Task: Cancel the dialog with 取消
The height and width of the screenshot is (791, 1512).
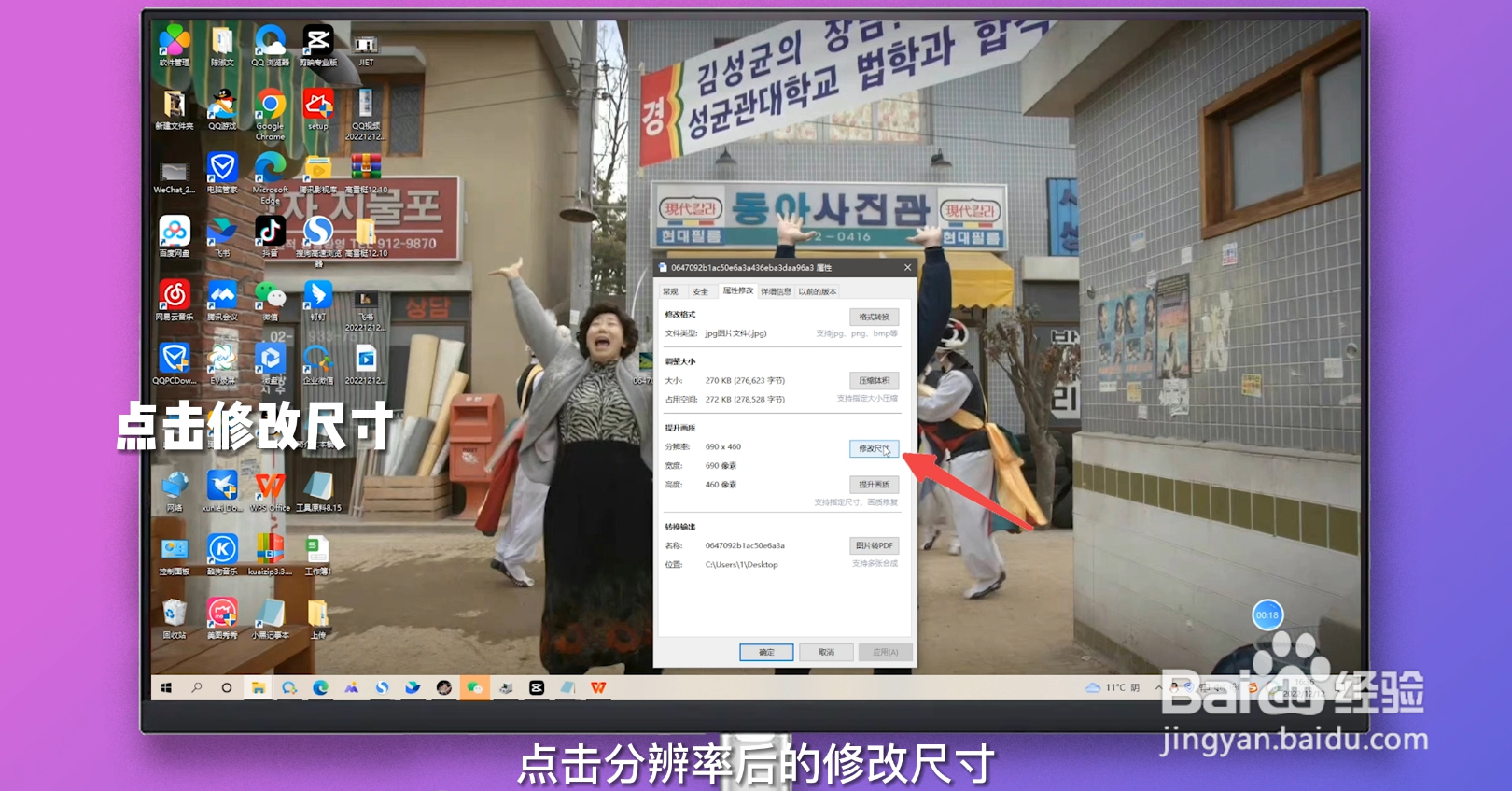Action: pos(826,652)
